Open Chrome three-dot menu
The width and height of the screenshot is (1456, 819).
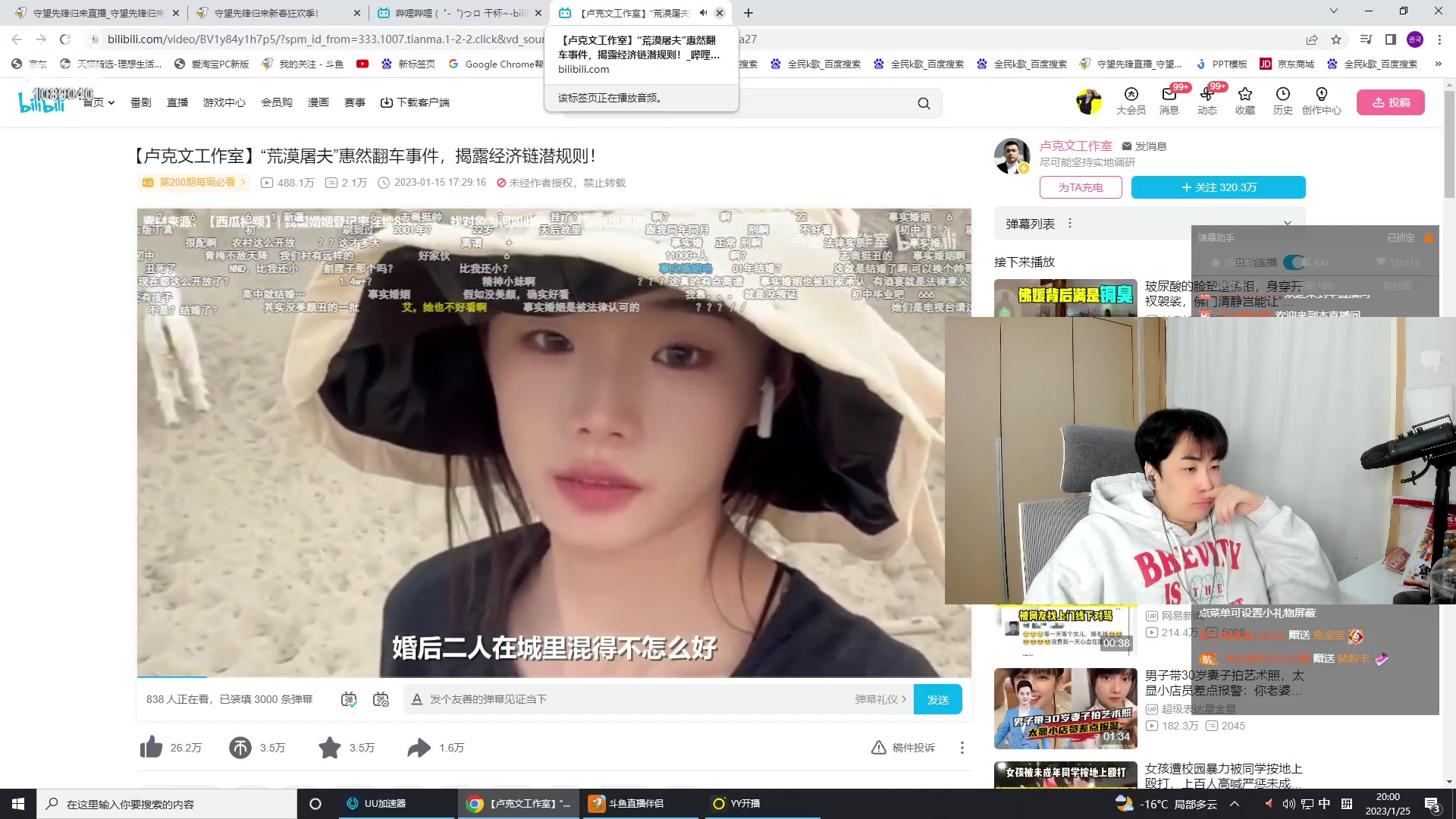(x=1440, y=39)
